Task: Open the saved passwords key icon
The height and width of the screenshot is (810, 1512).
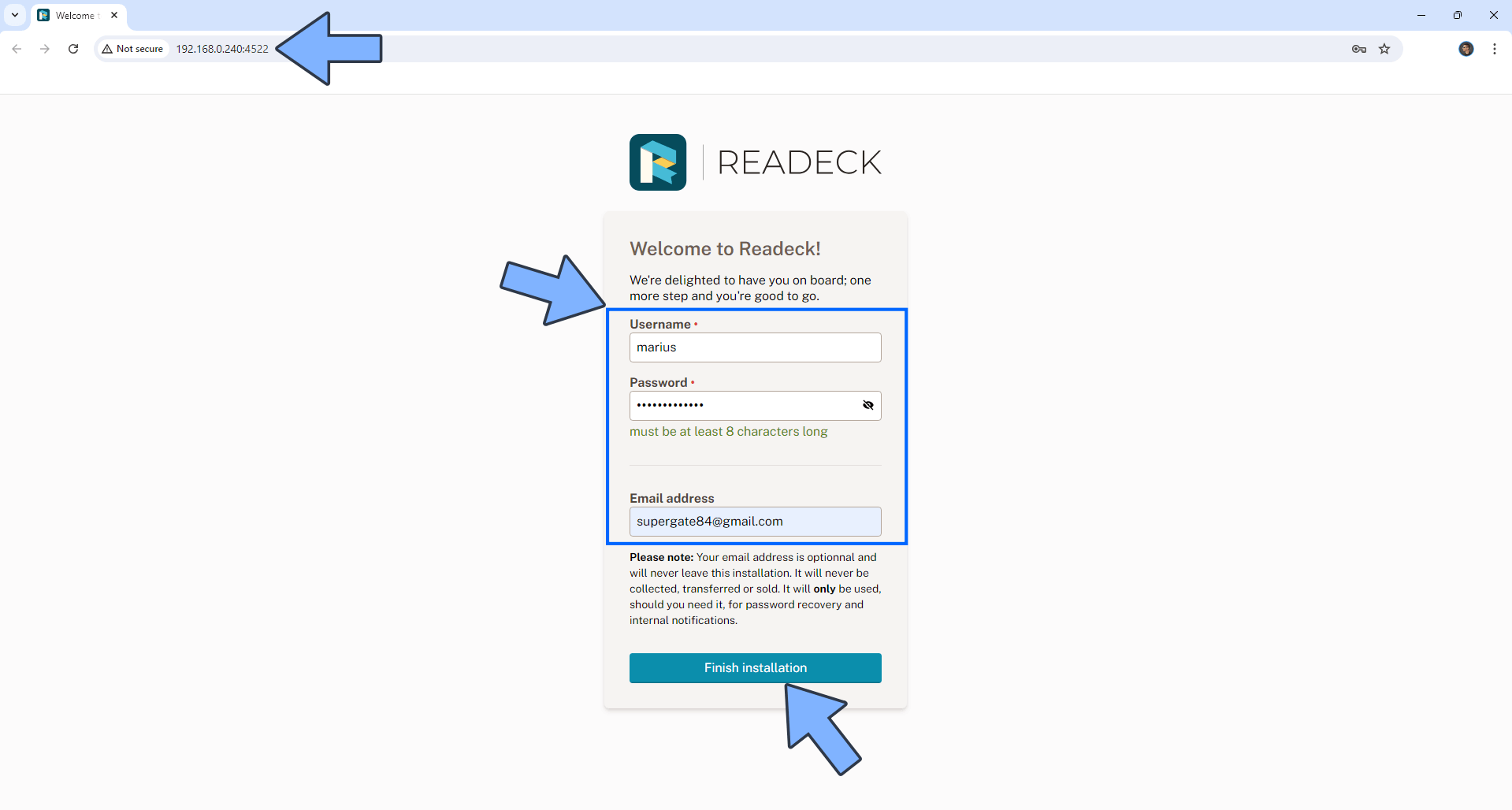Action: point(1358,49)
